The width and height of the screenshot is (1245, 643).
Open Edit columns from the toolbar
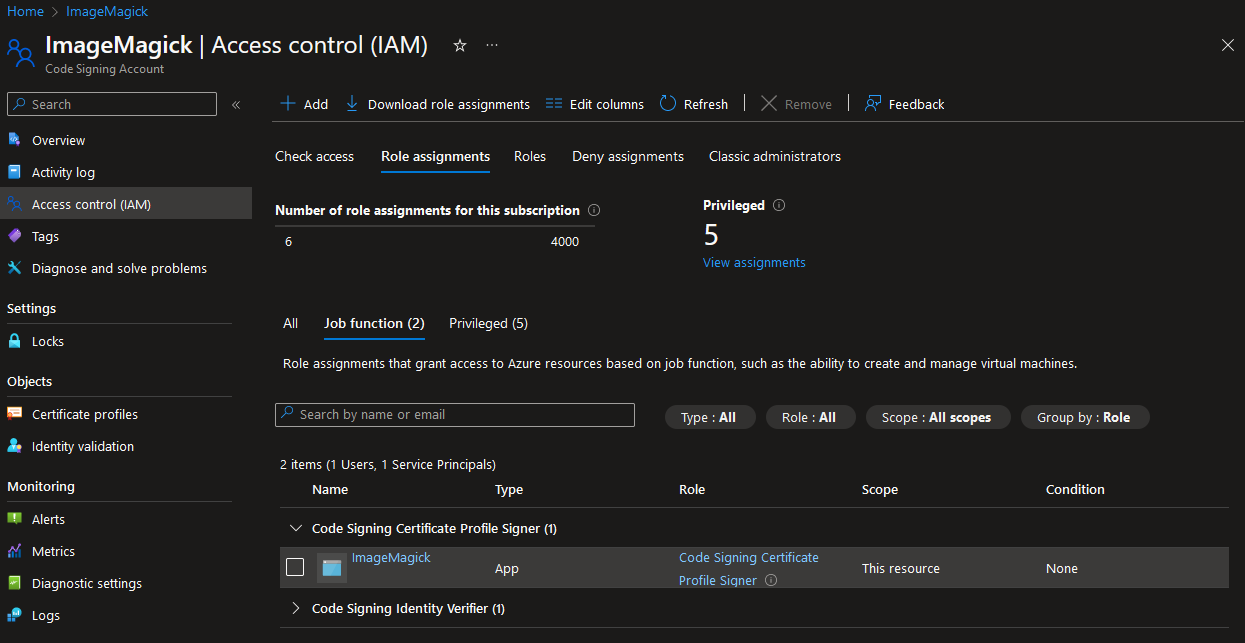coord(556,103)
